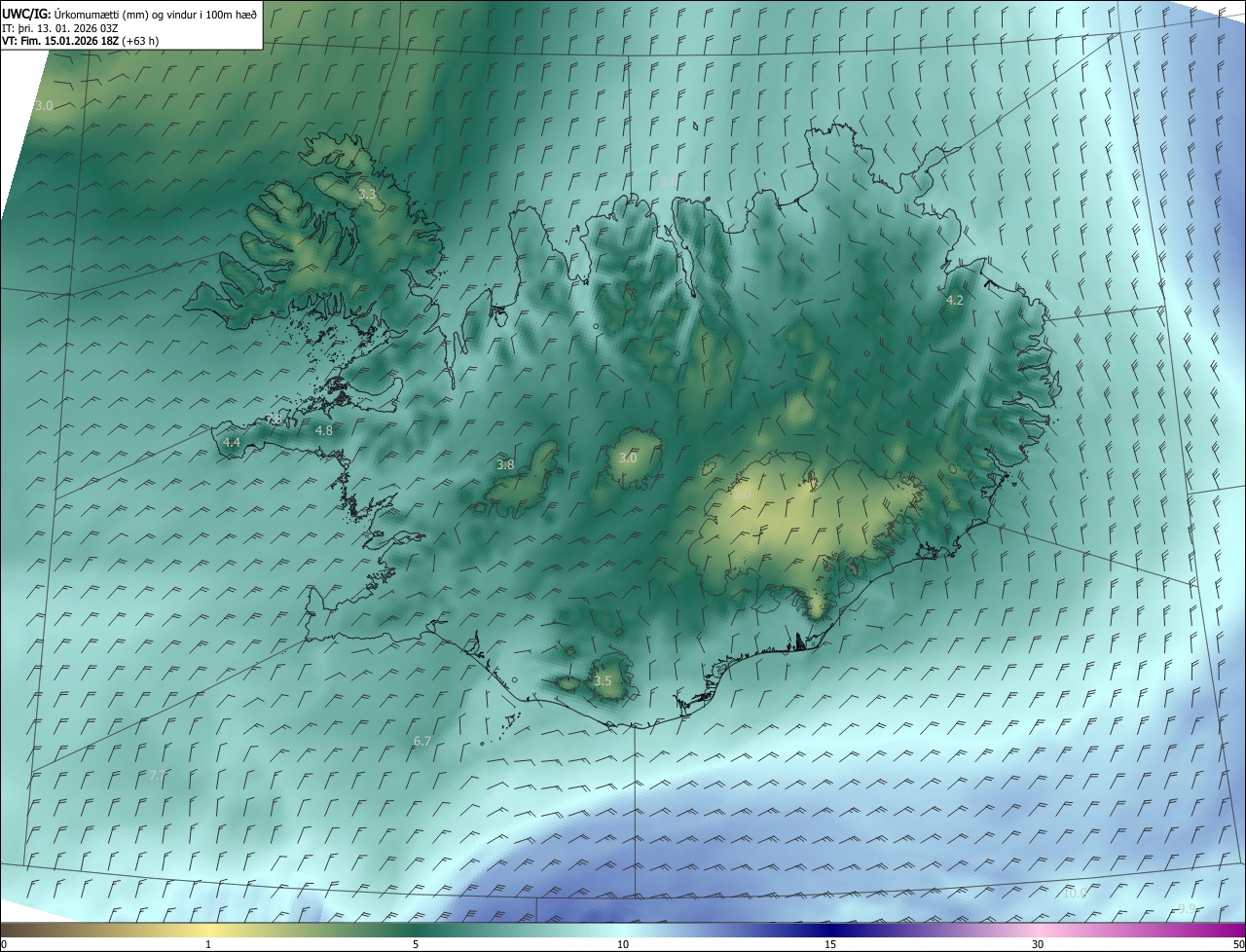Viewport: 1246px width, 952px height.
Task: Click the '10' tick on the color scale
Action: [623, 945]
